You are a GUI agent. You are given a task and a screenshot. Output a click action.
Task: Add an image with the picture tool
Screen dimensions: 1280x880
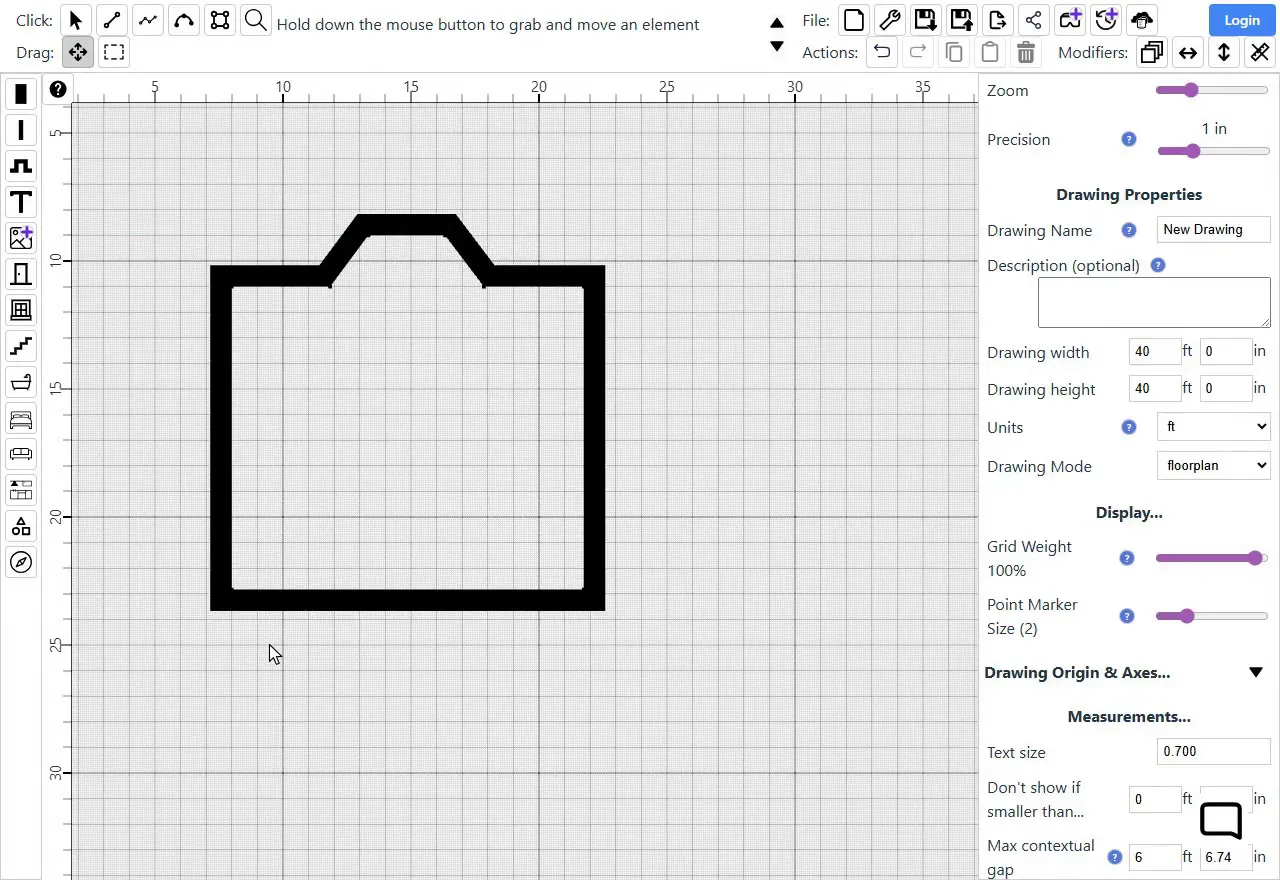pyautogui.click(x=21, y=238)
